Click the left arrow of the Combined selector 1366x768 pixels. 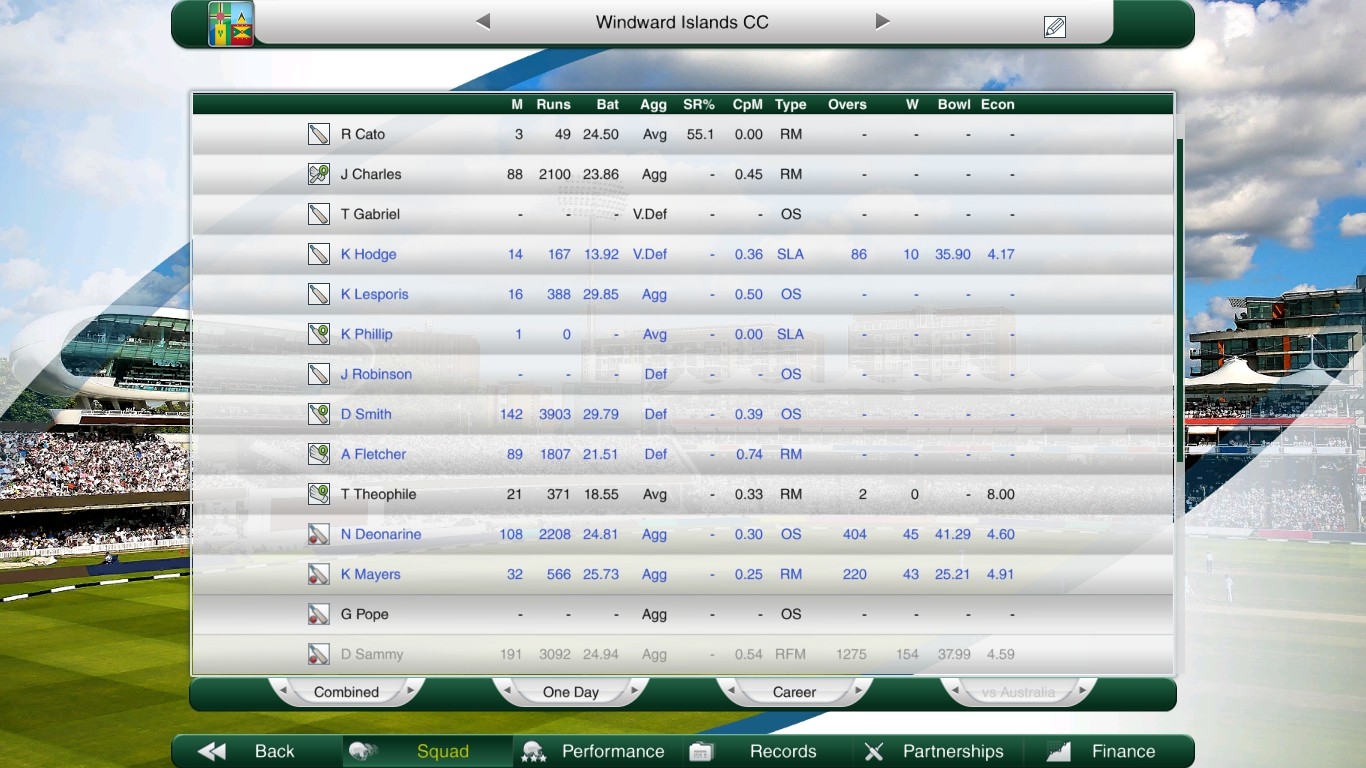pyautogui.click(x=283, y=691)
